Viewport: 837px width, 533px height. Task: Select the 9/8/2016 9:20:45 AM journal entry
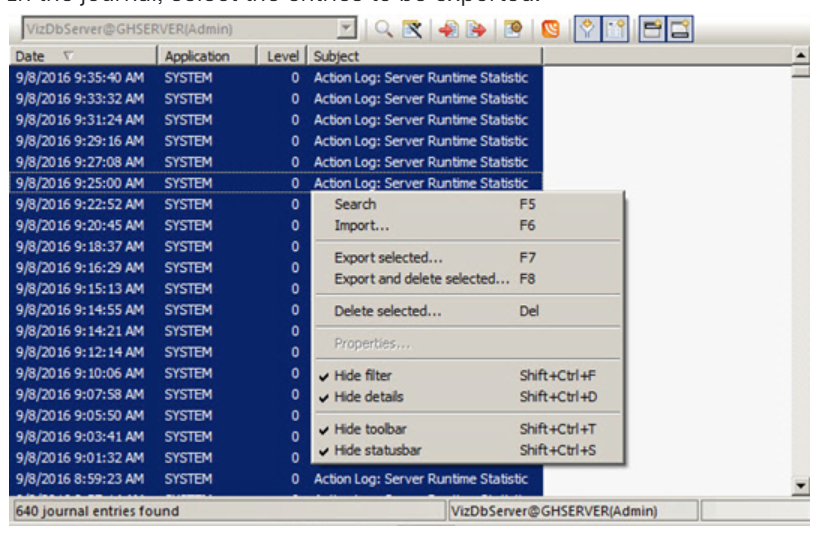pyautogui.click(x=160, y=225)
